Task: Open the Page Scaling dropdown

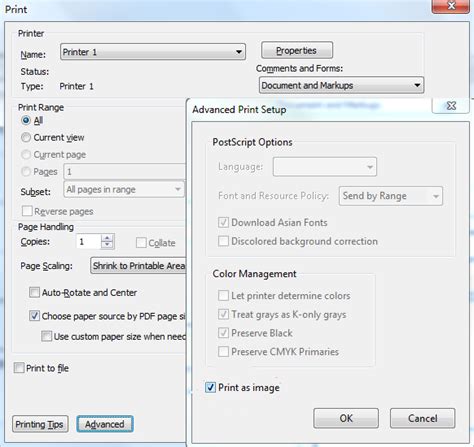Action: click(138, 266)
